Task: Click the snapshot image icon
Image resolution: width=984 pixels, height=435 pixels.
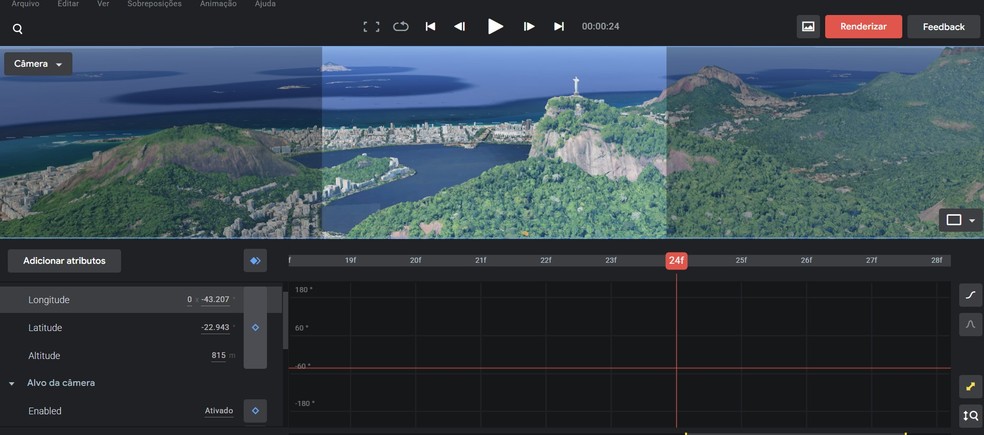Action: pyautogui.click(x=808, y=27)
